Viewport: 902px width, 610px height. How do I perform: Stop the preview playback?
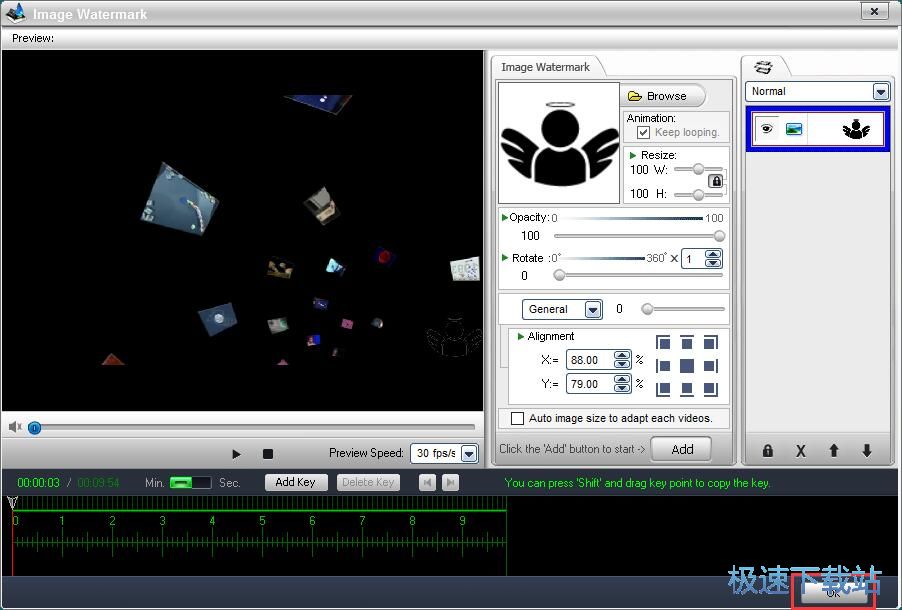[x=267, y=454]
